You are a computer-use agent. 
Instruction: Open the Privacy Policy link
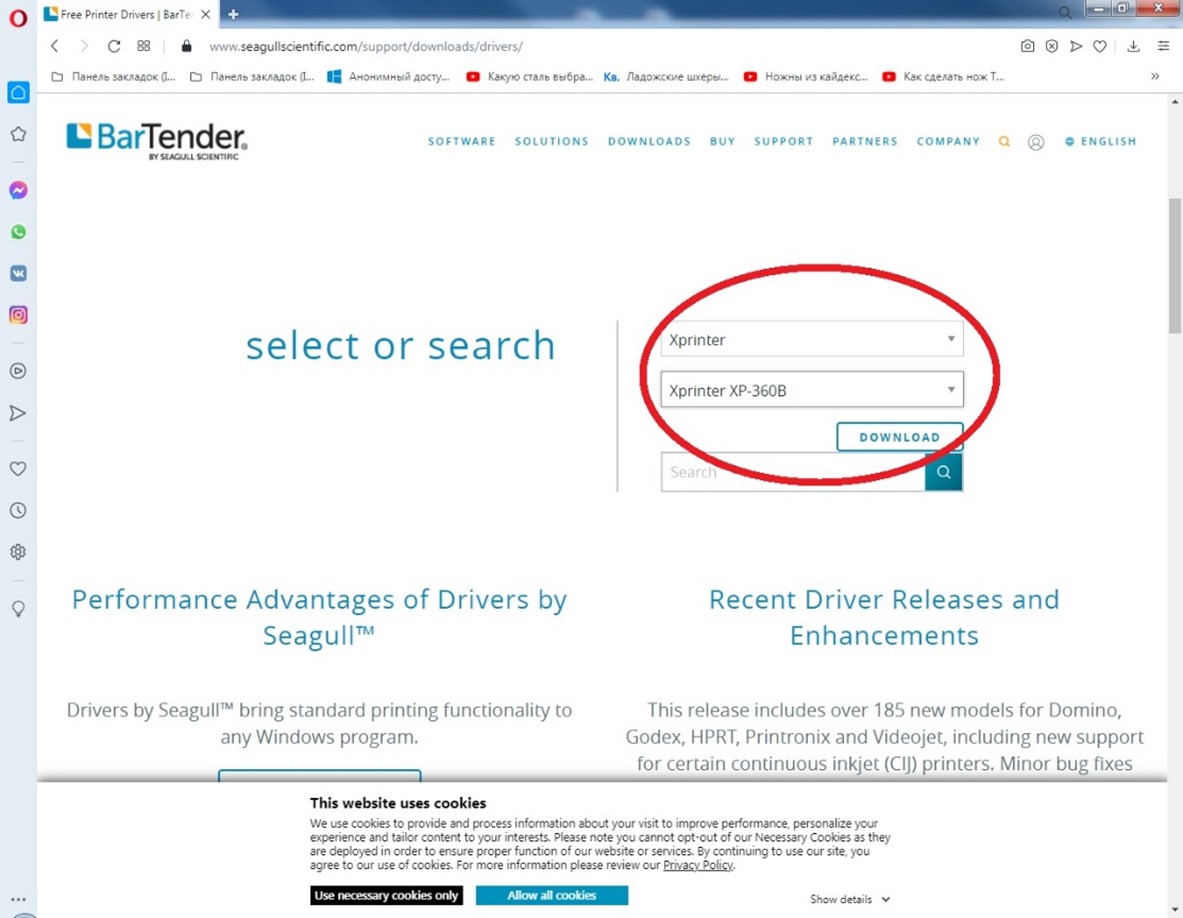(698, 865)
